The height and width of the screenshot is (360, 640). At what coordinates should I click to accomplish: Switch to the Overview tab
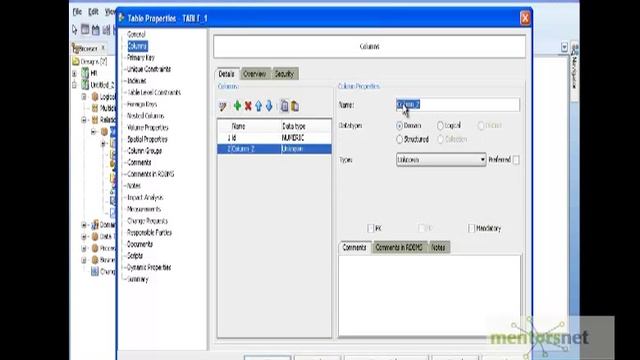pos(255,74)
